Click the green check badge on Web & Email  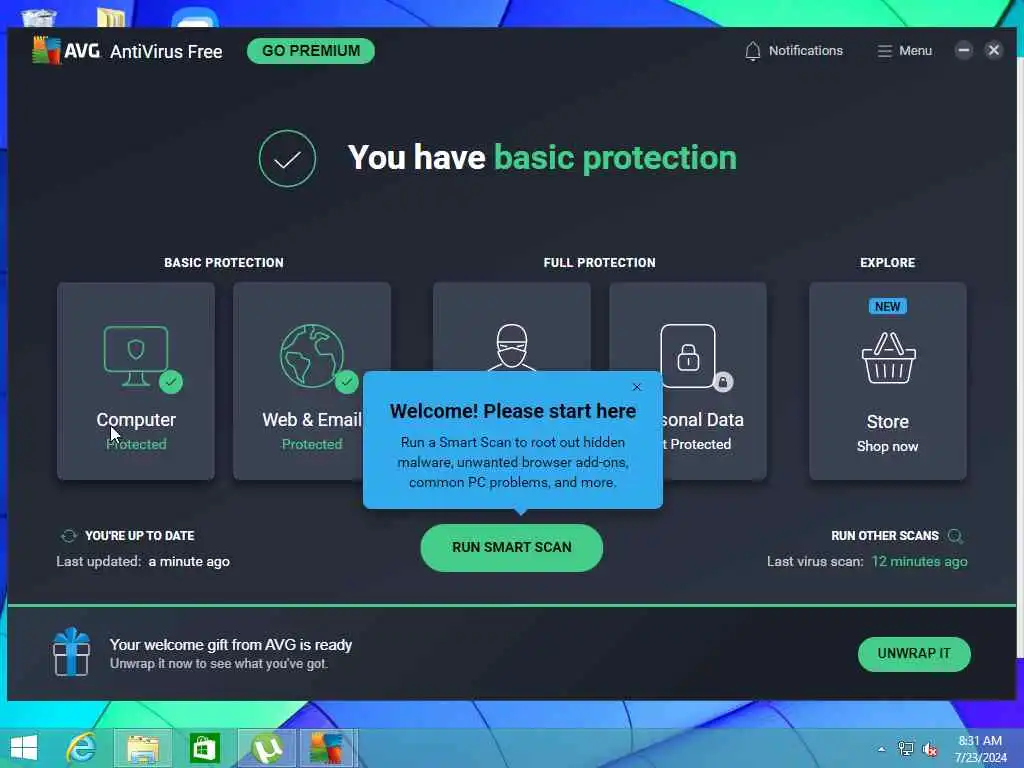click(x=347, y=381)
